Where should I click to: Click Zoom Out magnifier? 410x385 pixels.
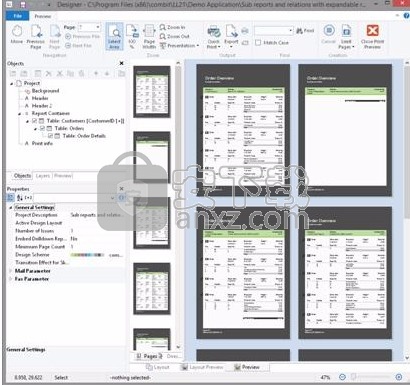click(x=174, y=36)
